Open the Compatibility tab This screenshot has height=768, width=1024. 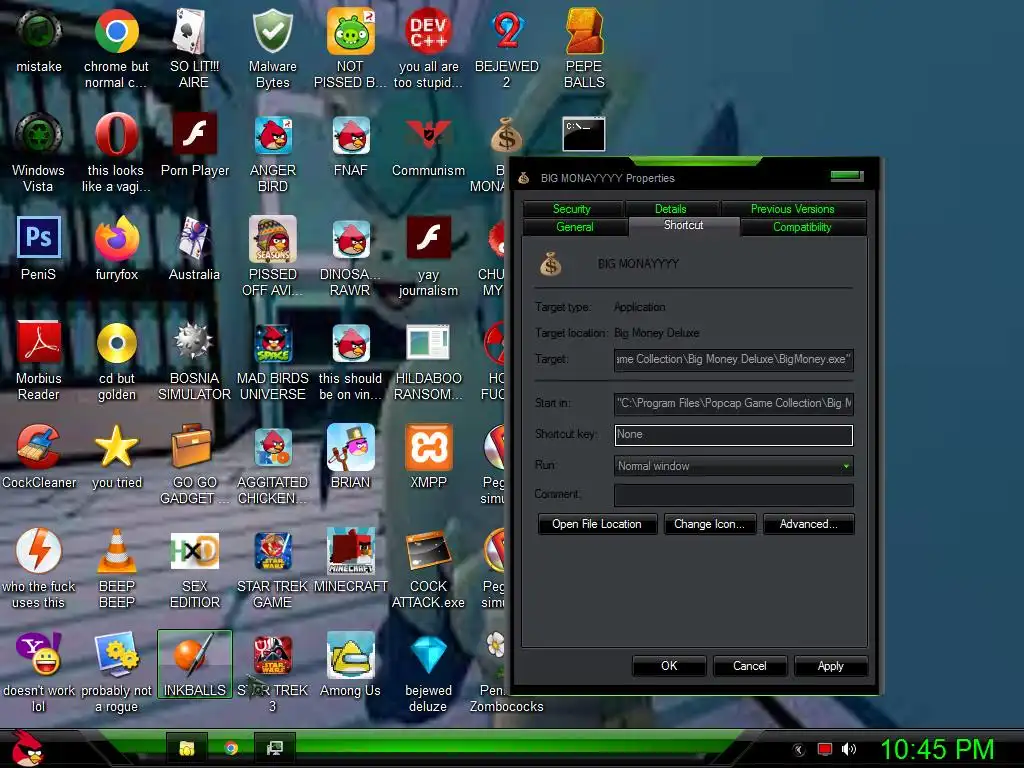tap(802, 227)
